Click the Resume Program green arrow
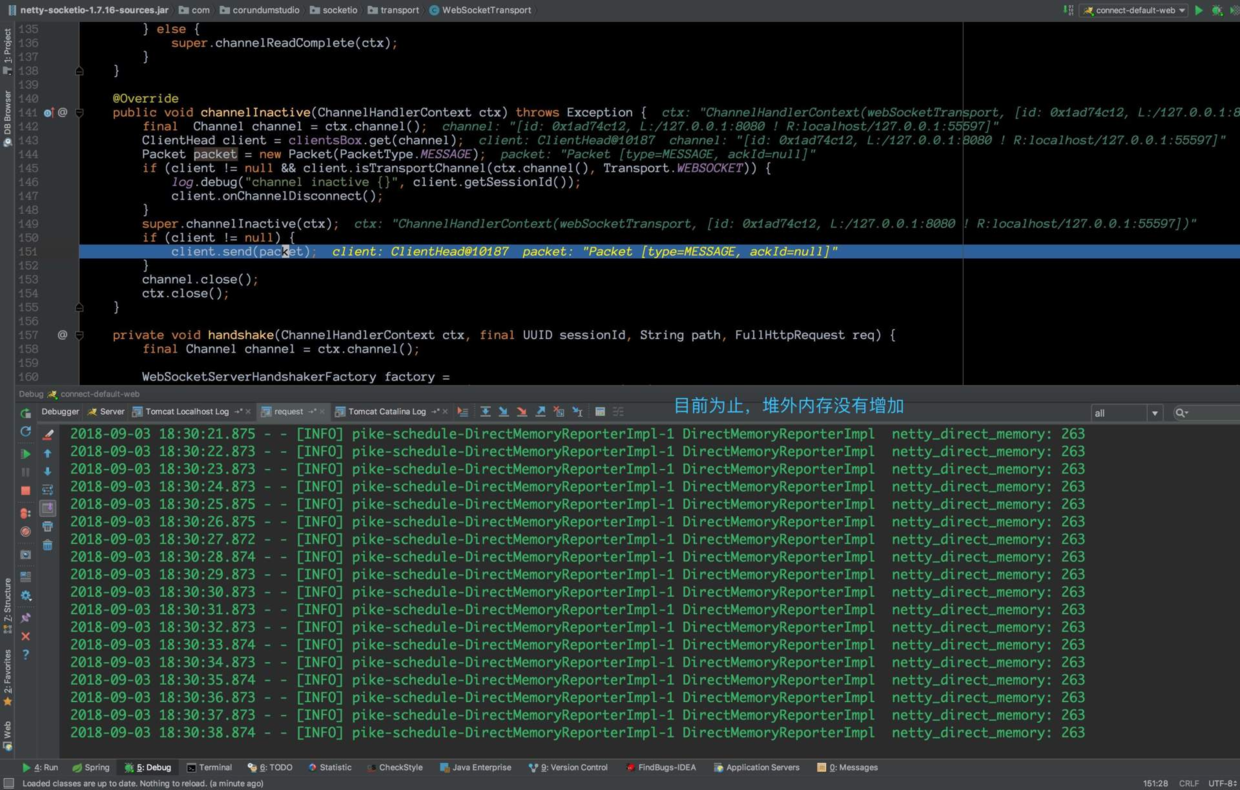The image size is (1240, 790). (x=26, y=454)
